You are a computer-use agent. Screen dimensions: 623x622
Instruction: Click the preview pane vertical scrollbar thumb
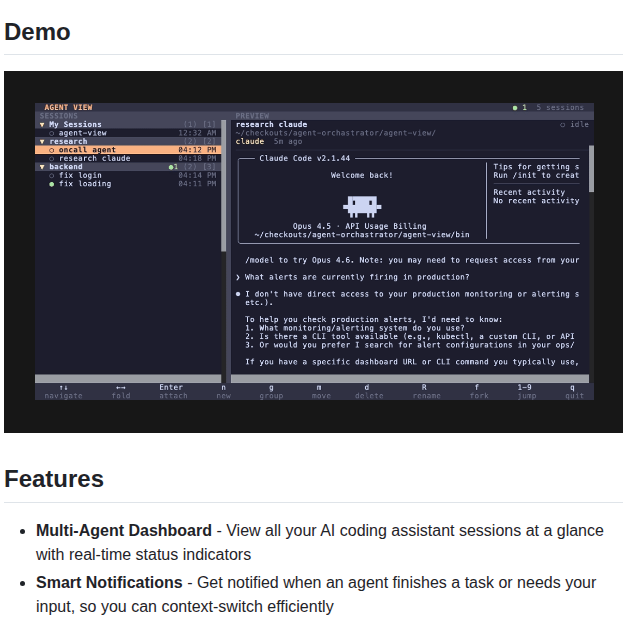[592, 169]
